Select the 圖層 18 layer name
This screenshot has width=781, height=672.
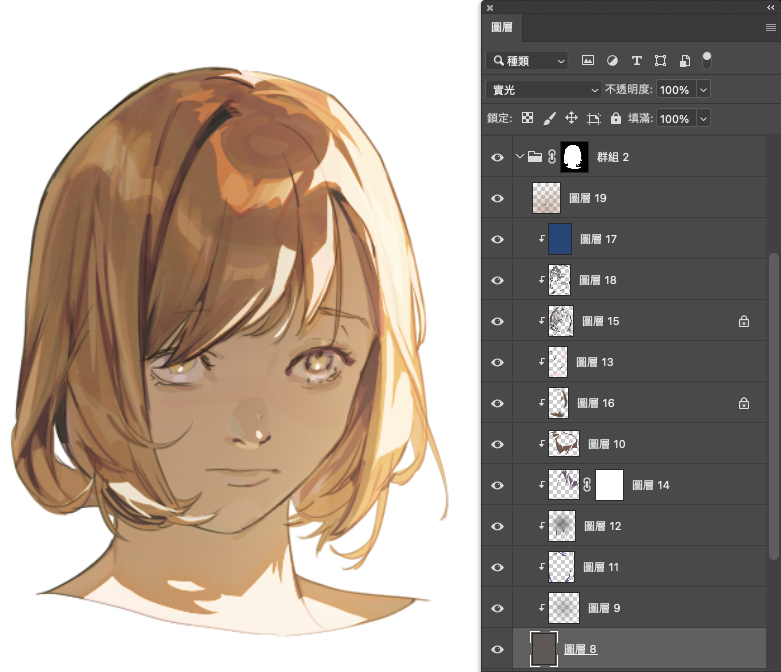point(598,280)
